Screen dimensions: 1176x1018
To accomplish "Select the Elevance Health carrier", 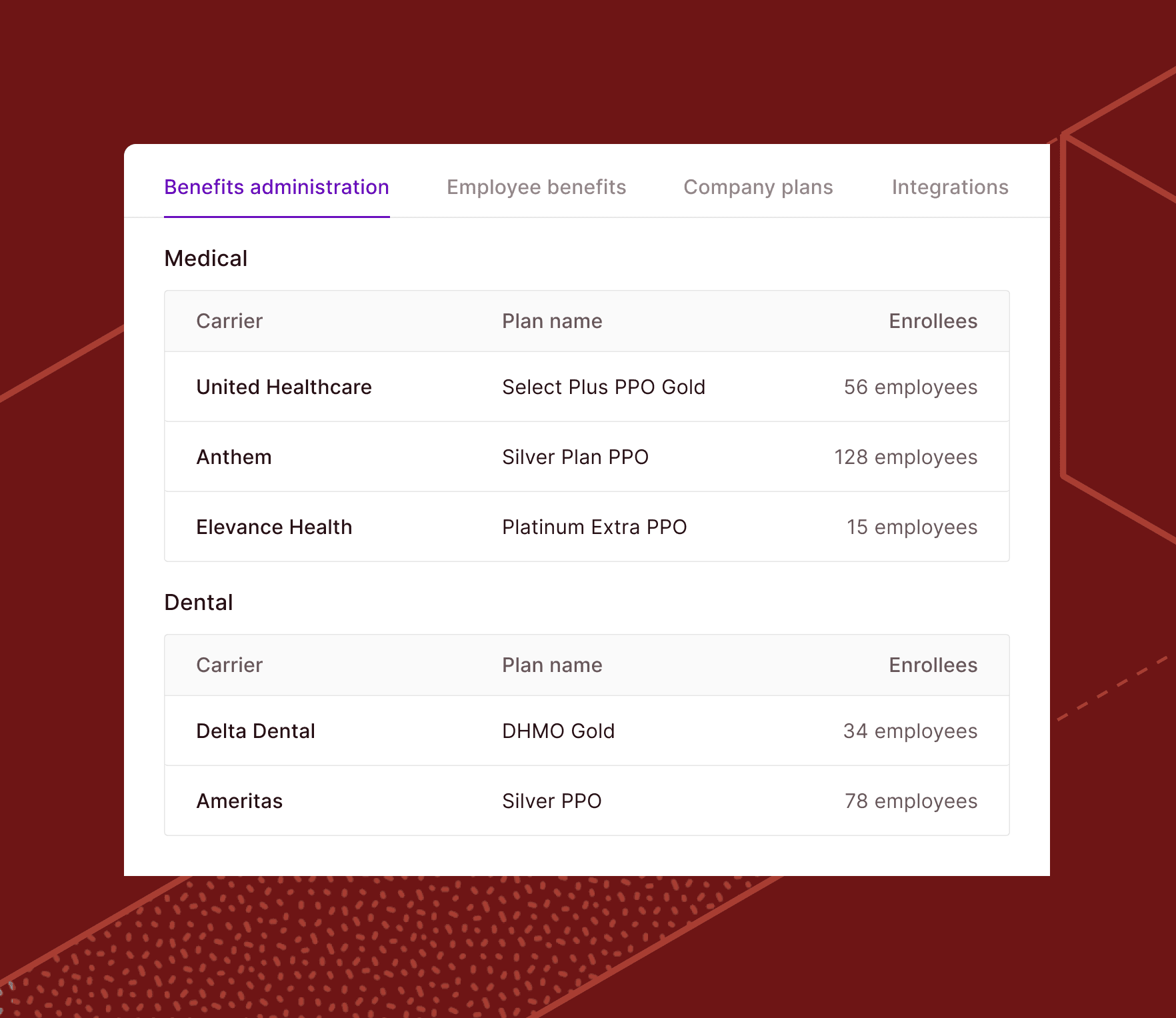I will click(x=274, y=527).
